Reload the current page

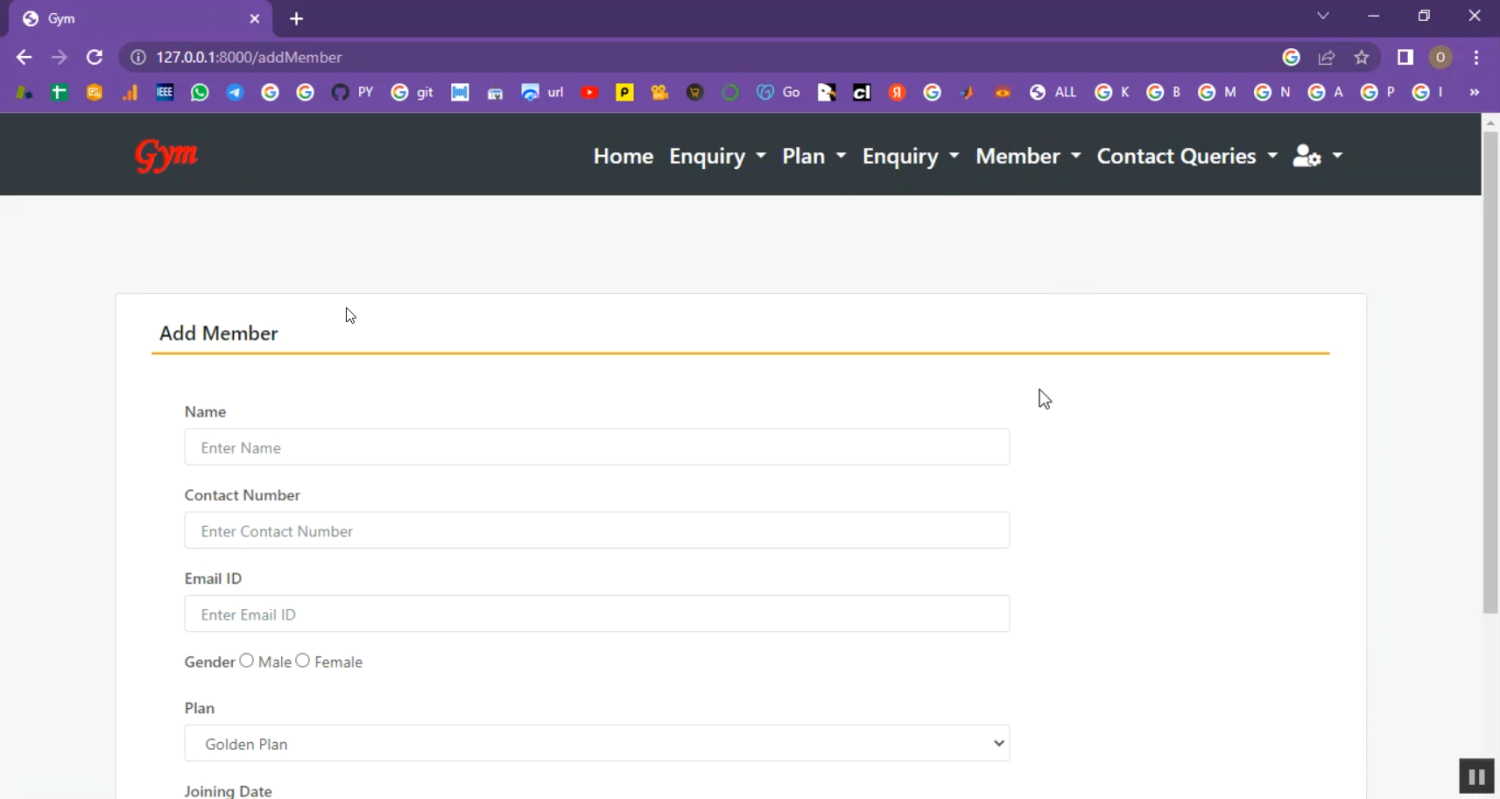click(94, 58)
